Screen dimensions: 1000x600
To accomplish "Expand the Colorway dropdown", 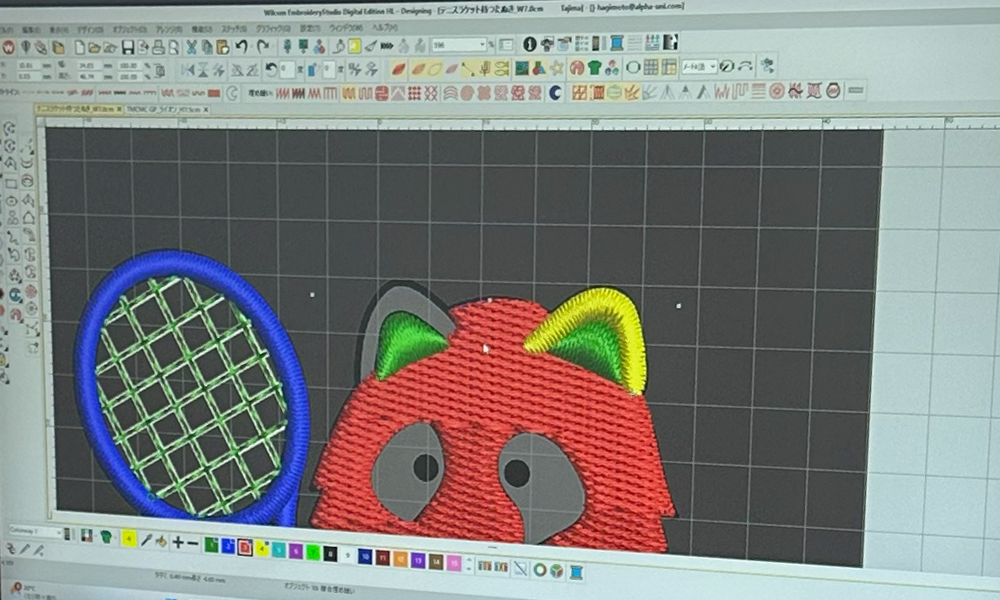I will (58, 532).
